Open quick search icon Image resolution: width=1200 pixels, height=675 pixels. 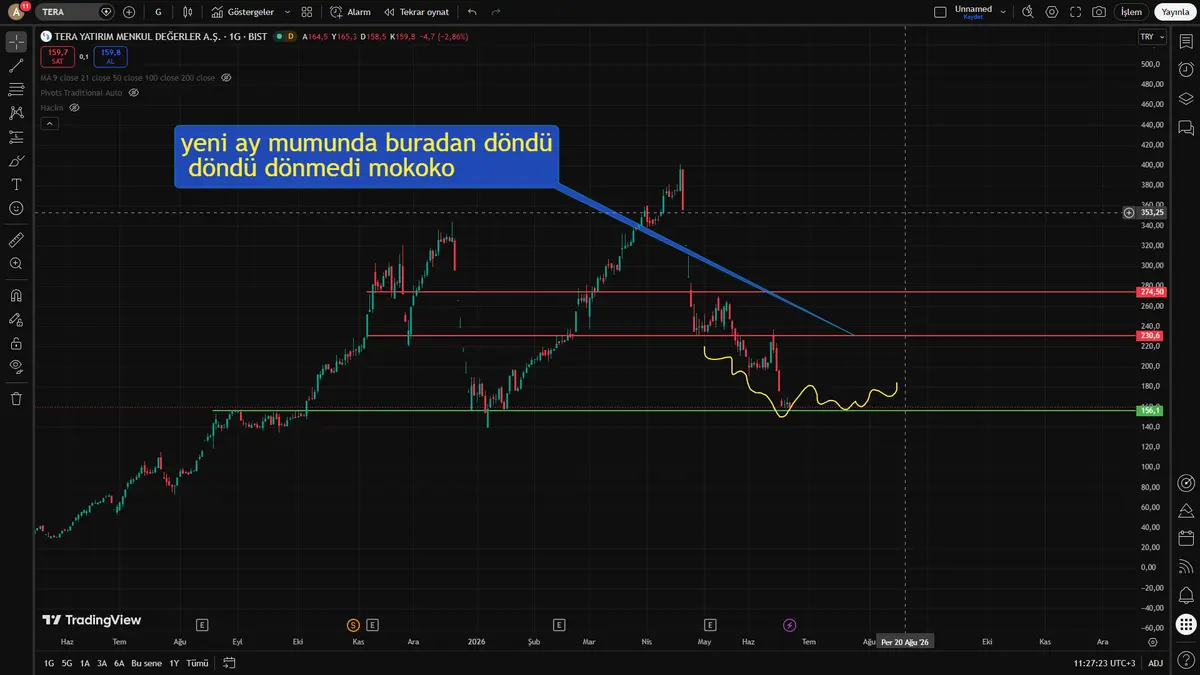click(x=1028, y=12)
